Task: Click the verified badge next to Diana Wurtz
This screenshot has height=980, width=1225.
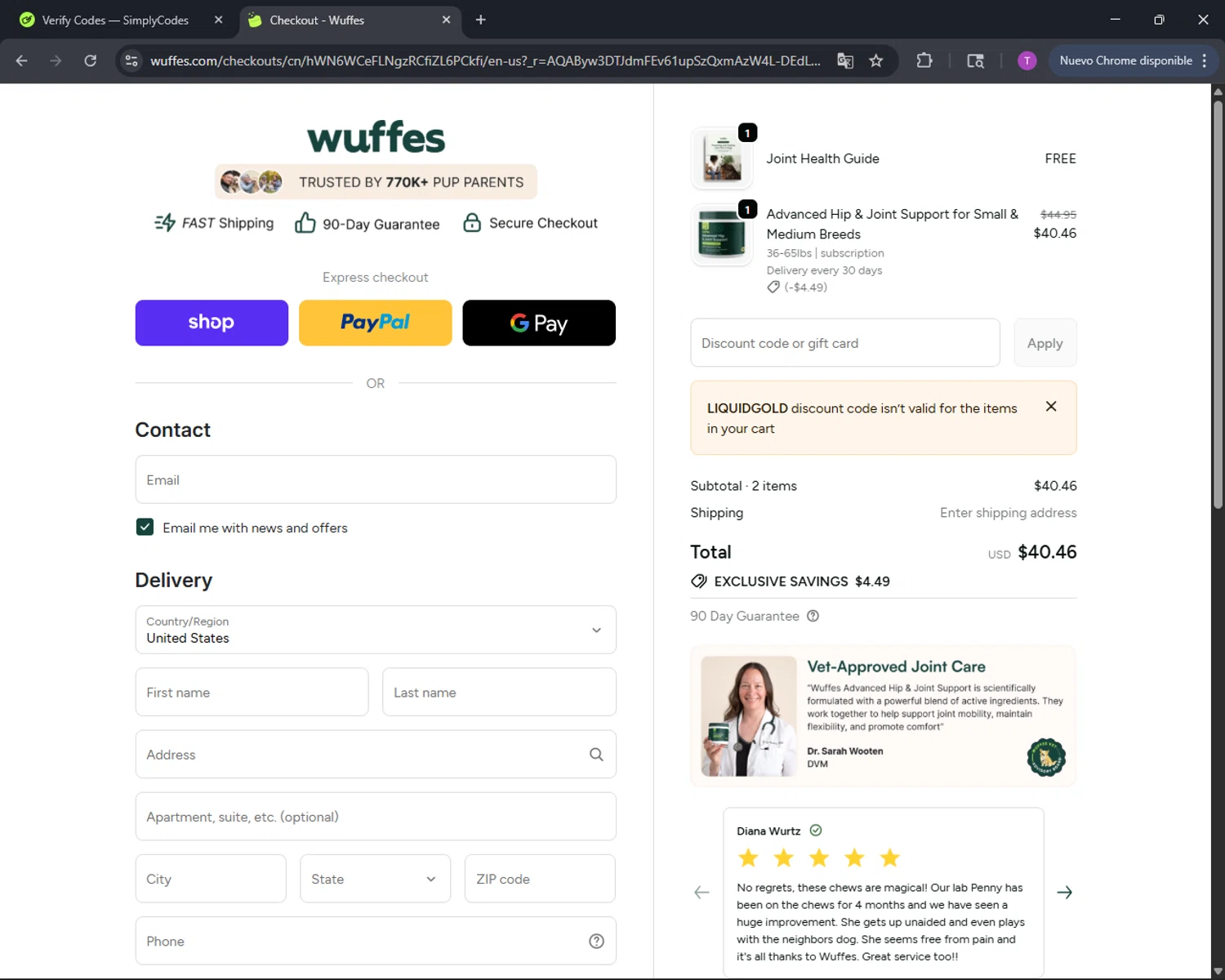Action: 815,831
